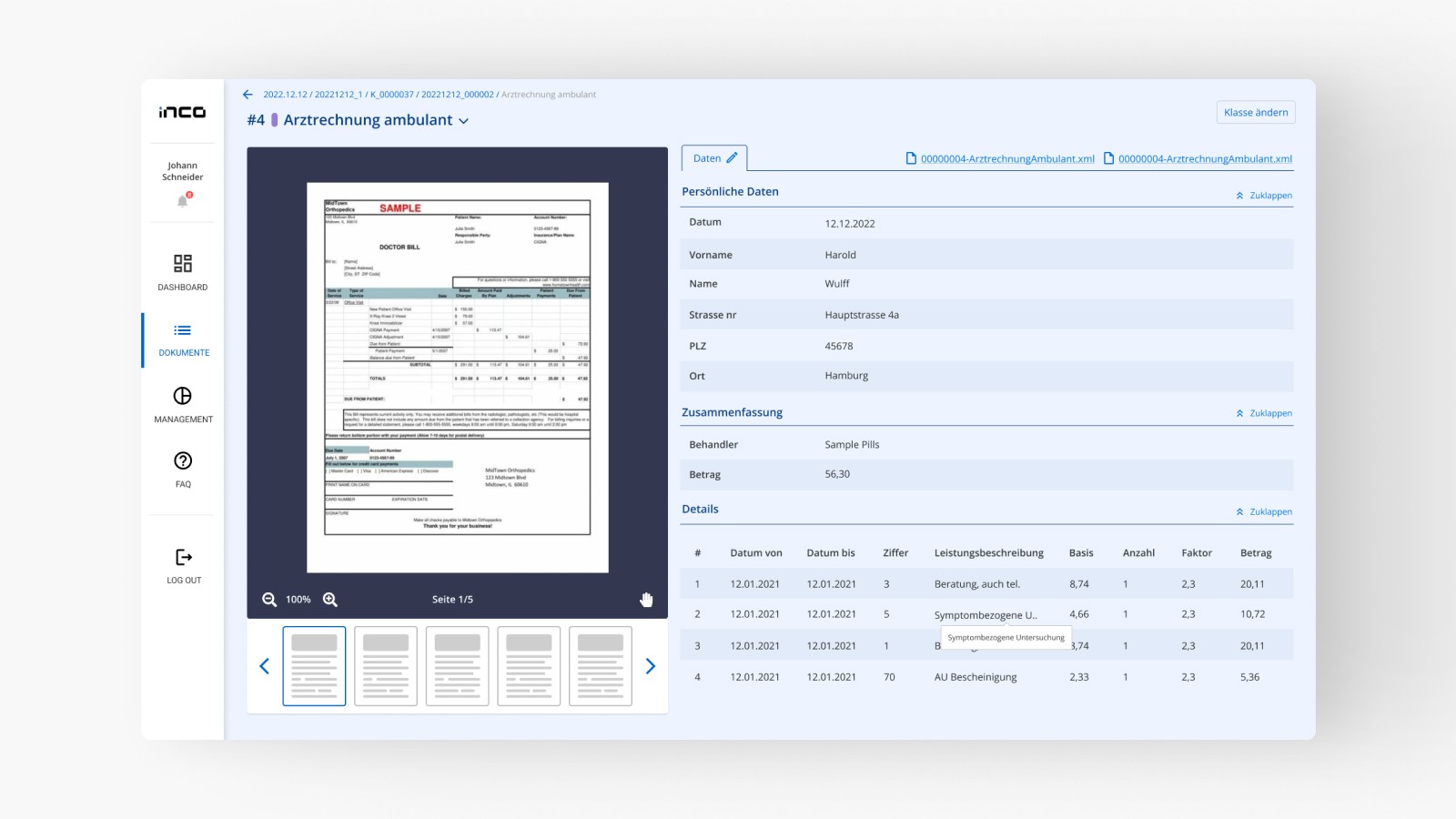
Task: Open breadcrumb 20221212_000002
Action: (x=457, y=95)
